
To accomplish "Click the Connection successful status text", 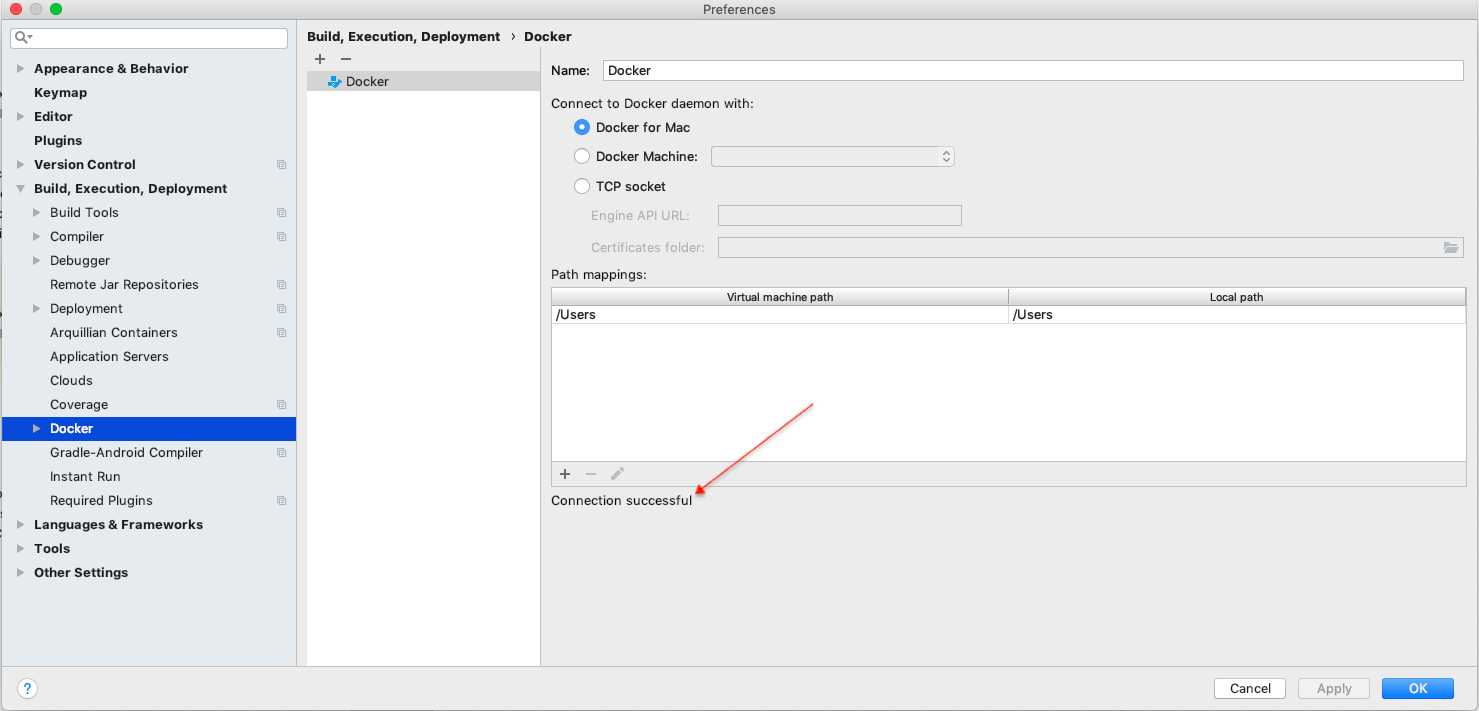I will [x=621, y=500].
